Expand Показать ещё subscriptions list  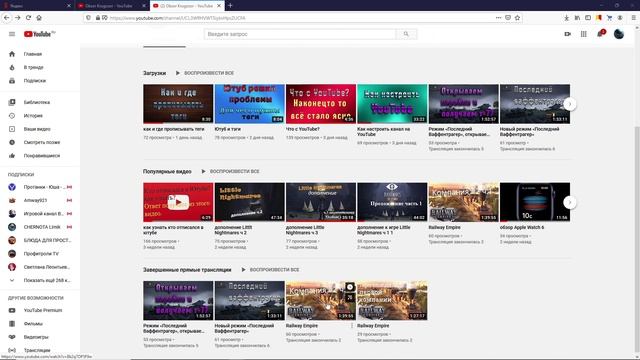point(40,280)
